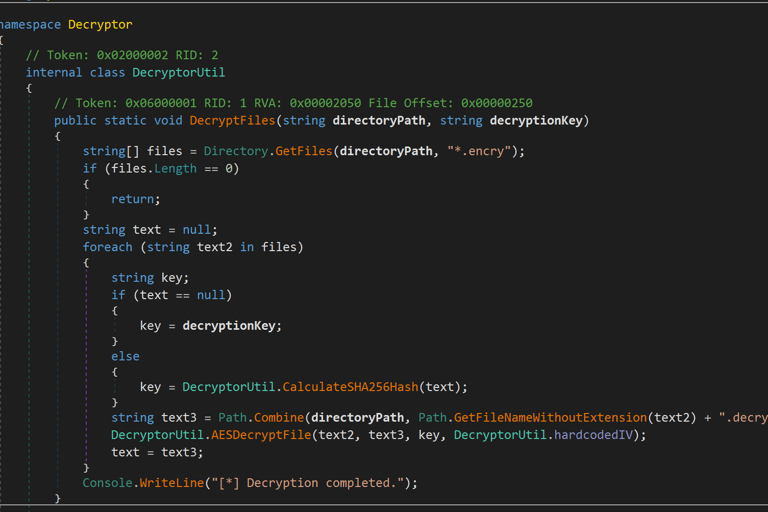Click text3 in 'string text3 =' declaration

tap(179, 417)
